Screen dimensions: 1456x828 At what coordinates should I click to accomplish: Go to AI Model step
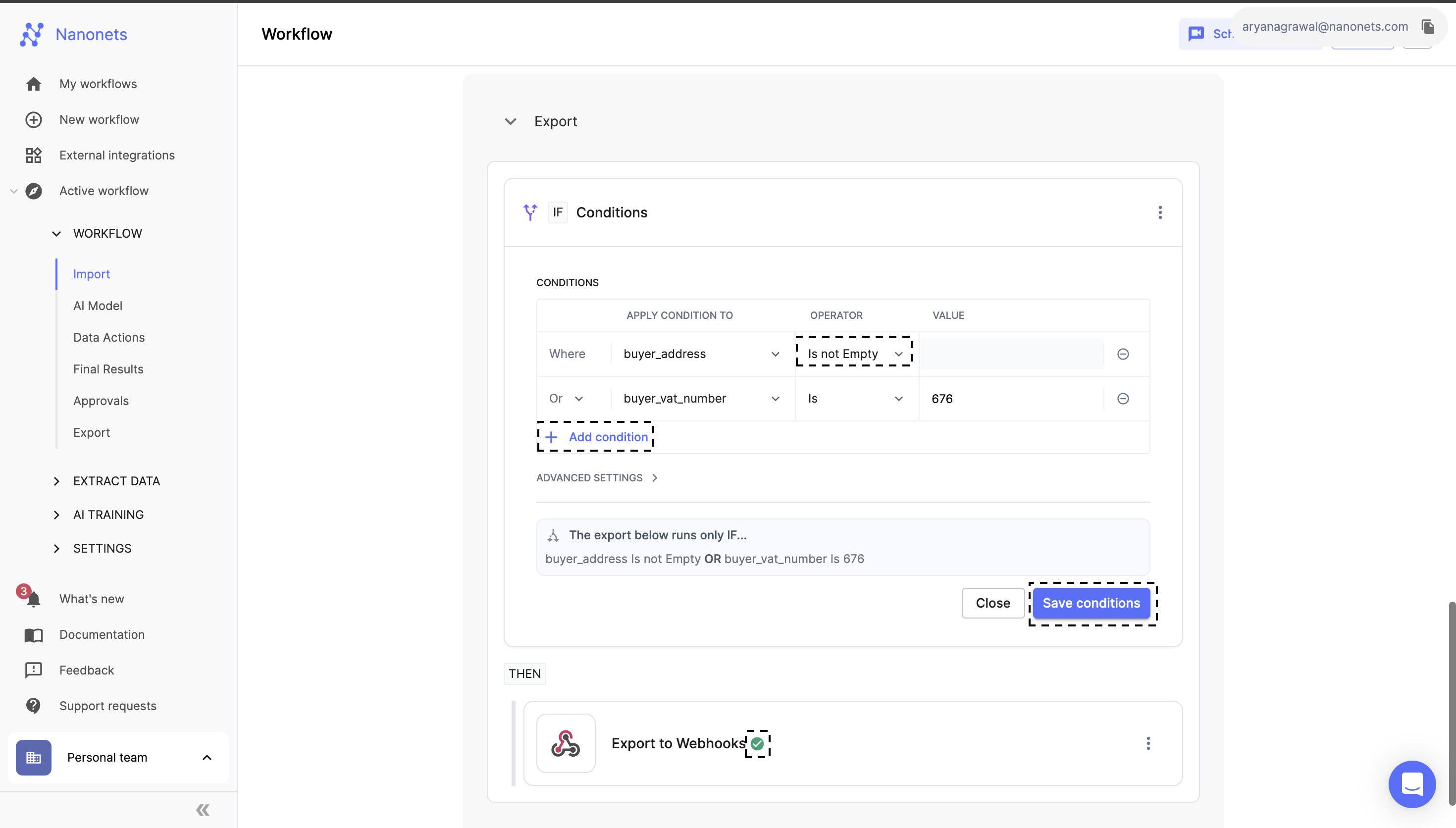[98, 306]
